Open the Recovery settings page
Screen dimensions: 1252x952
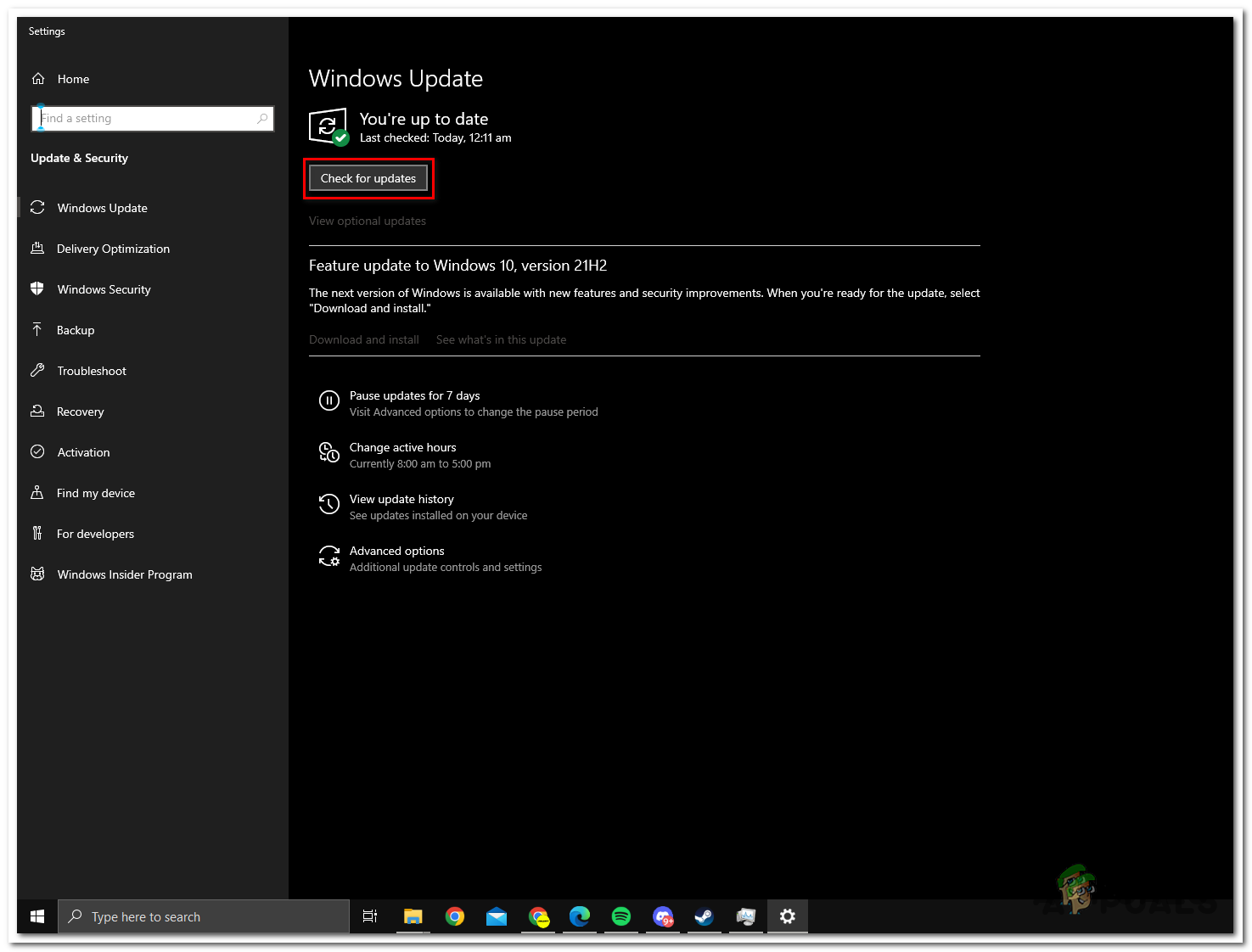point(80,412)
